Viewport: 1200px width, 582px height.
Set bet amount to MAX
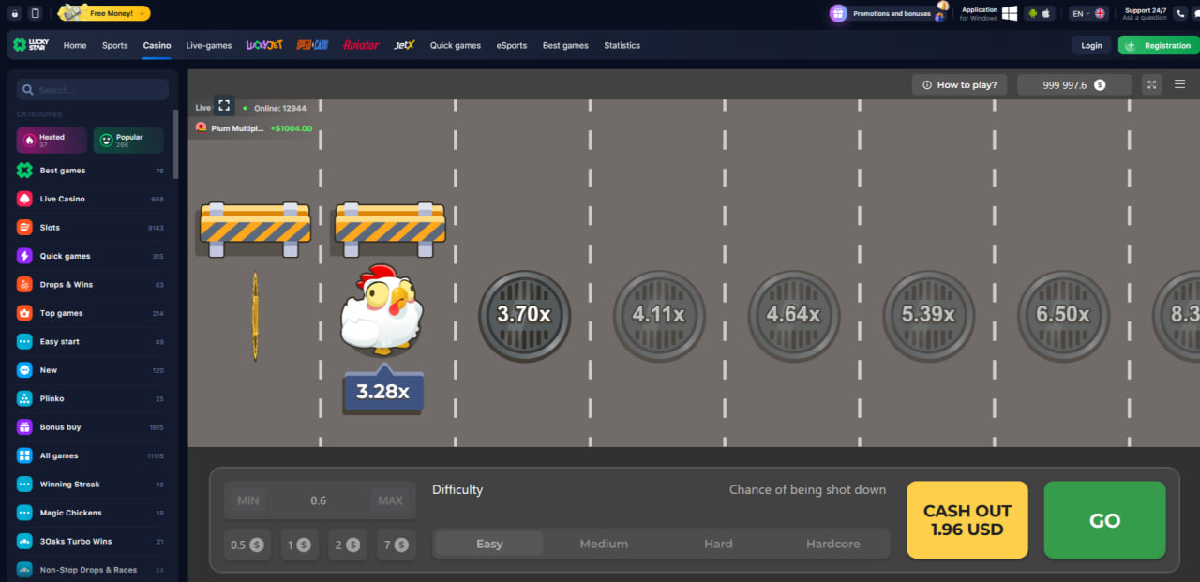tap(390, 500)
